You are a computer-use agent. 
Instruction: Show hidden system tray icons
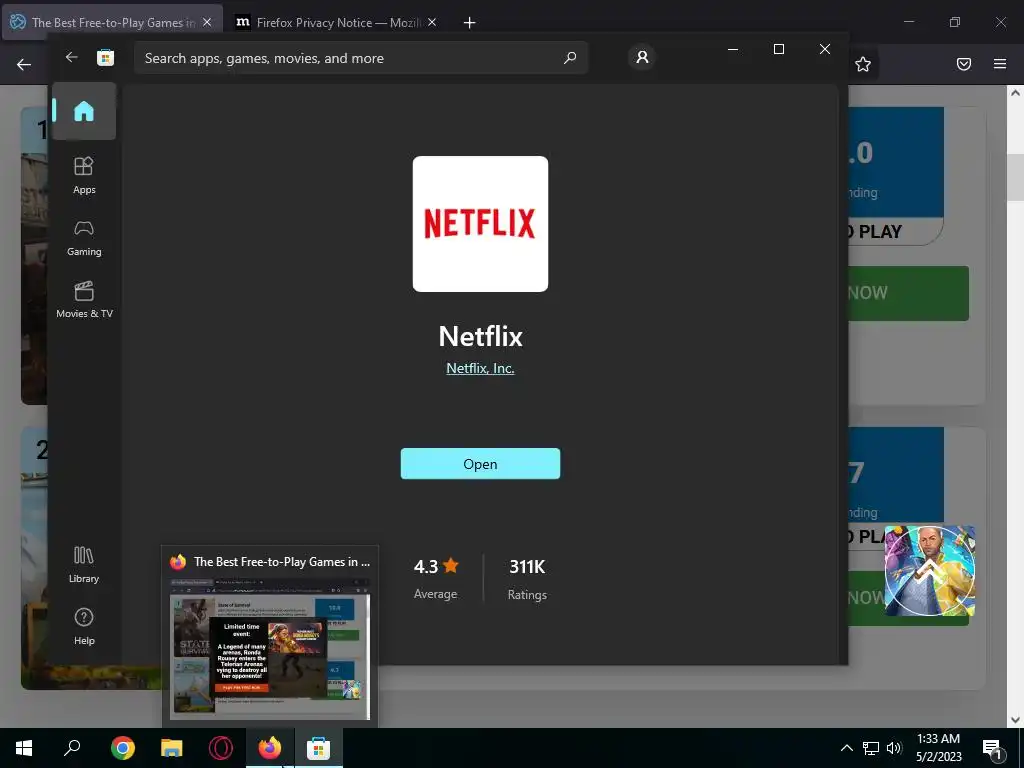coord(846,748)
